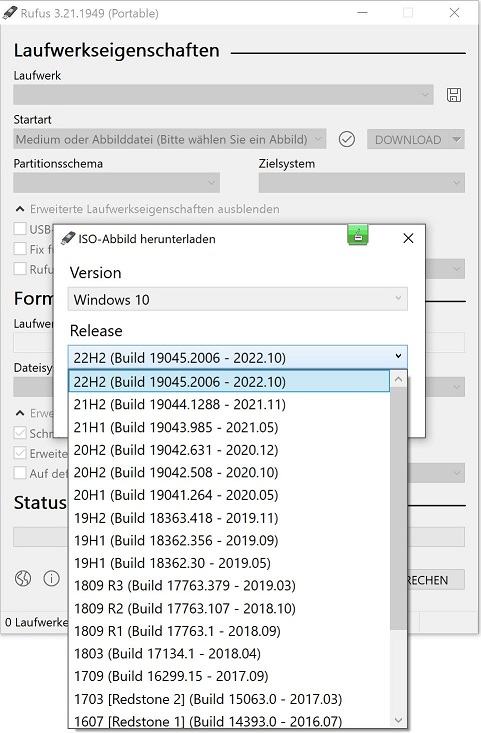Select release 1803 Build 17134.1
Viewport: 481px width, 733px height.
229,654
